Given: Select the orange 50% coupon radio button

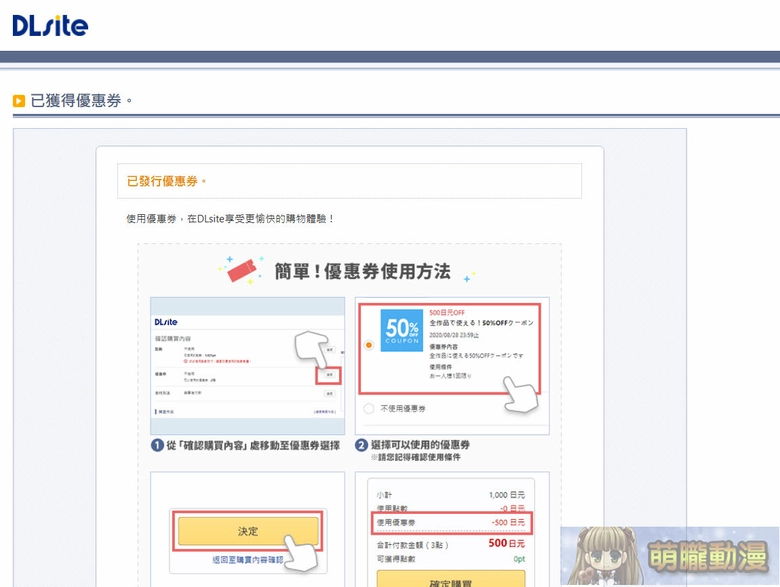Looking at the screenshot, I should click(x=369, y=345).
